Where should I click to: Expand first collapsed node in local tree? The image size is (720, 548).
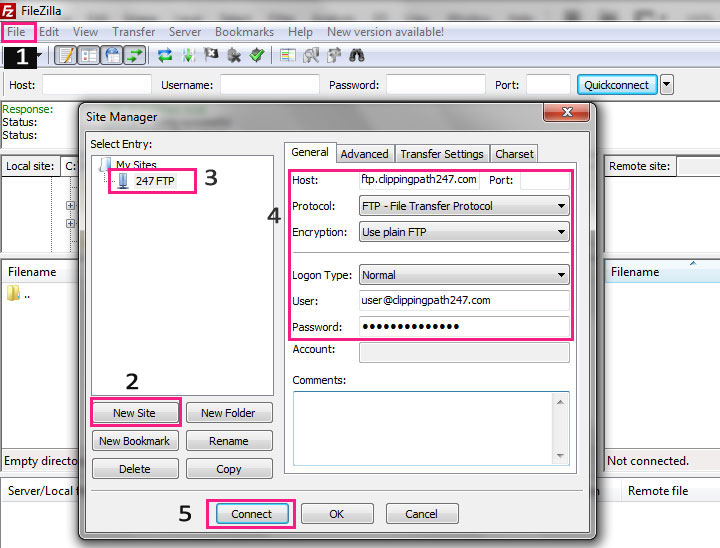70,205
